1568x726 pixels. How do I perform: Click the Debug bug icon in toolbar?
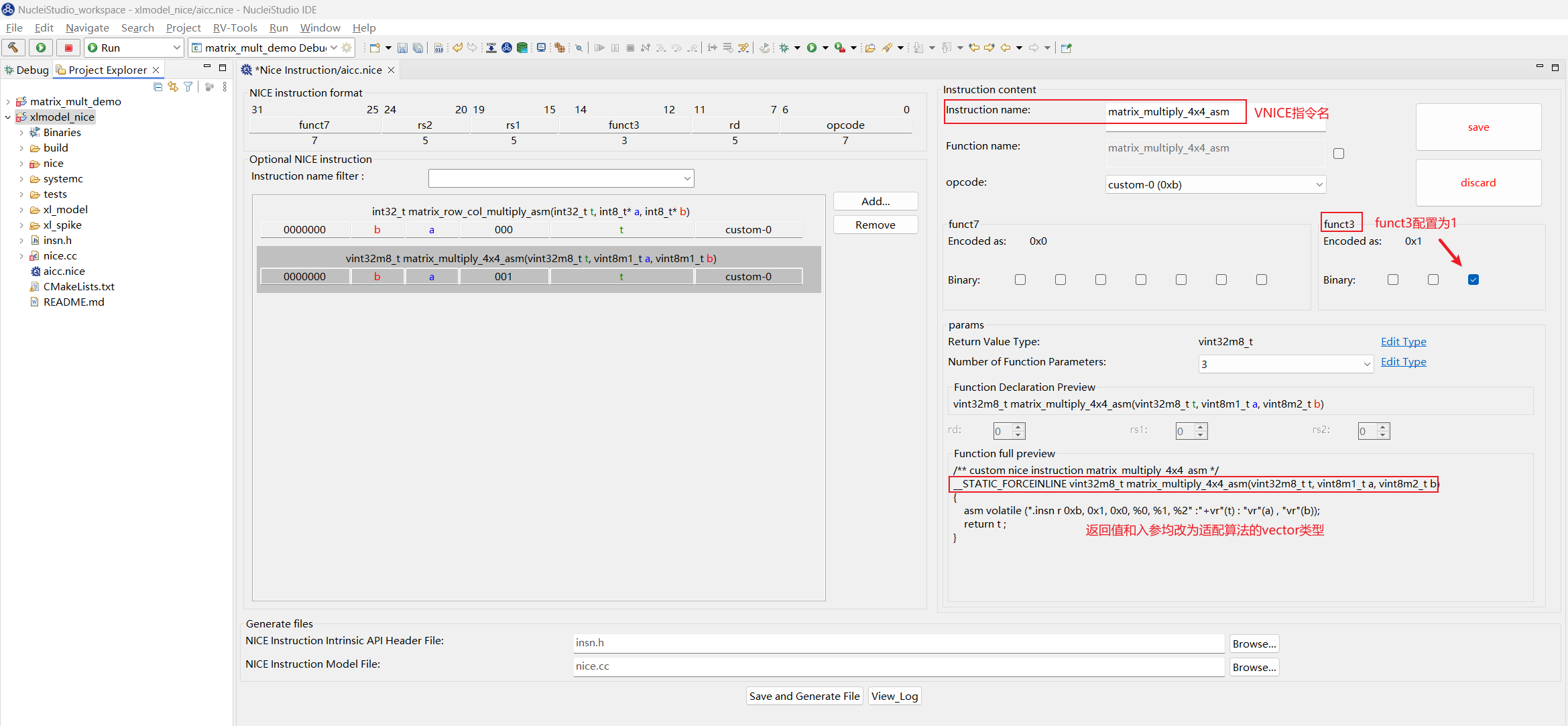[x=784, y=48]
